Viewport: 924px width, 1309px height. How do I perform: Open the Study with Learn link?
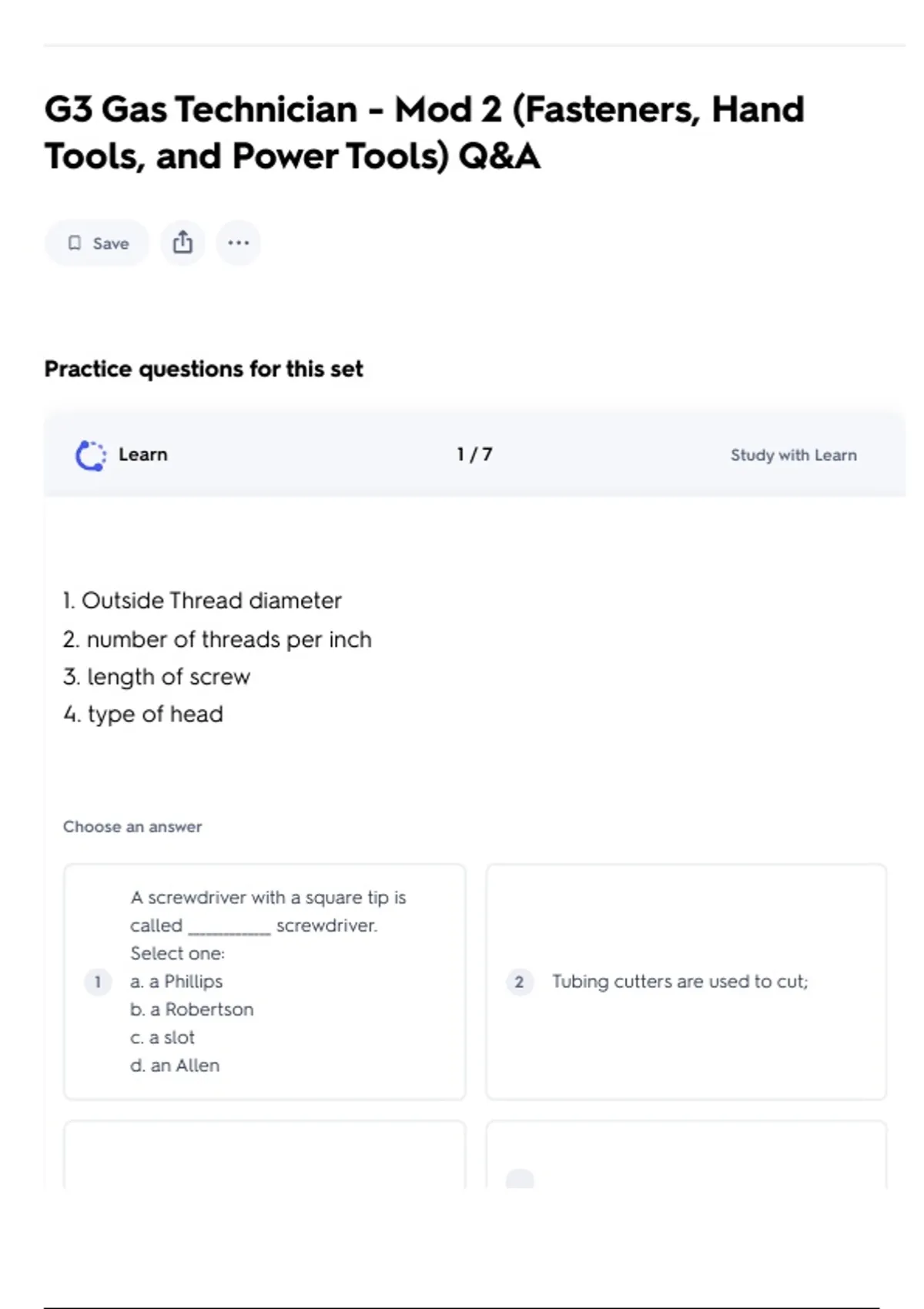pos(793,455)
